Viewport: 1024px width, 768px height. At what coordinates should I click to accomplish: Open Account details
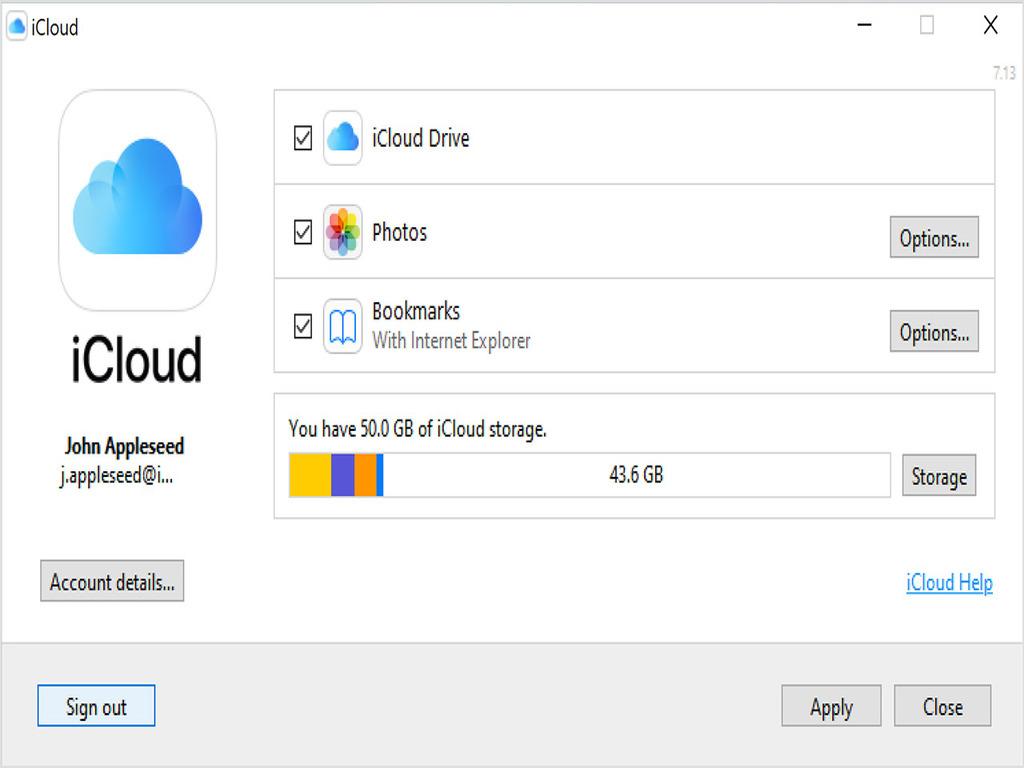[x=112, y=582]
